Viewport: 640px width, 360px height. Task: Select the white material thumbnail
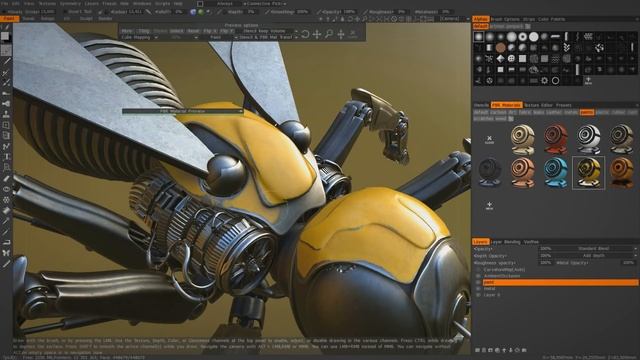588,139
